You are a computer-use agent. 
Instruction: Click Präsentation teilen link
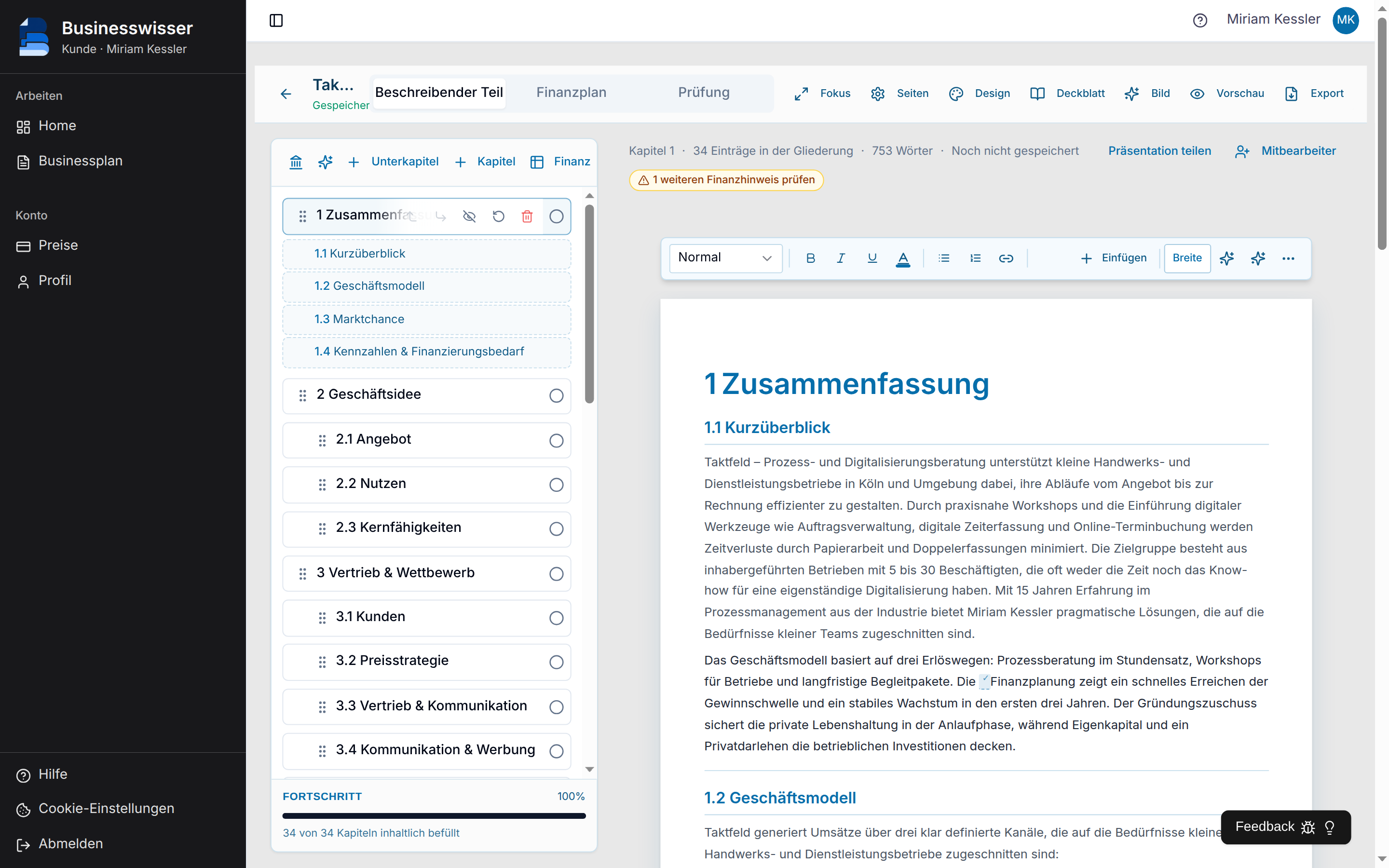[1159, 151]
